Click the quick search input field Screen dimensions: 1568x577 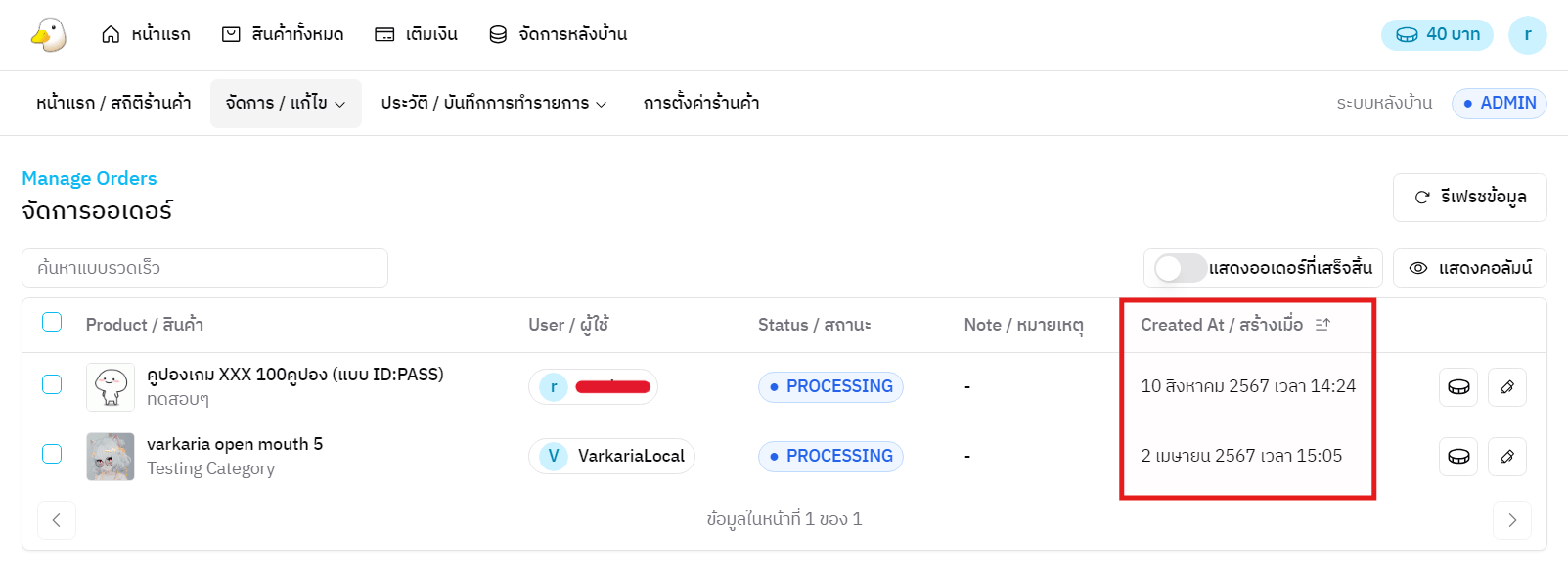click(x=204, y=268)
